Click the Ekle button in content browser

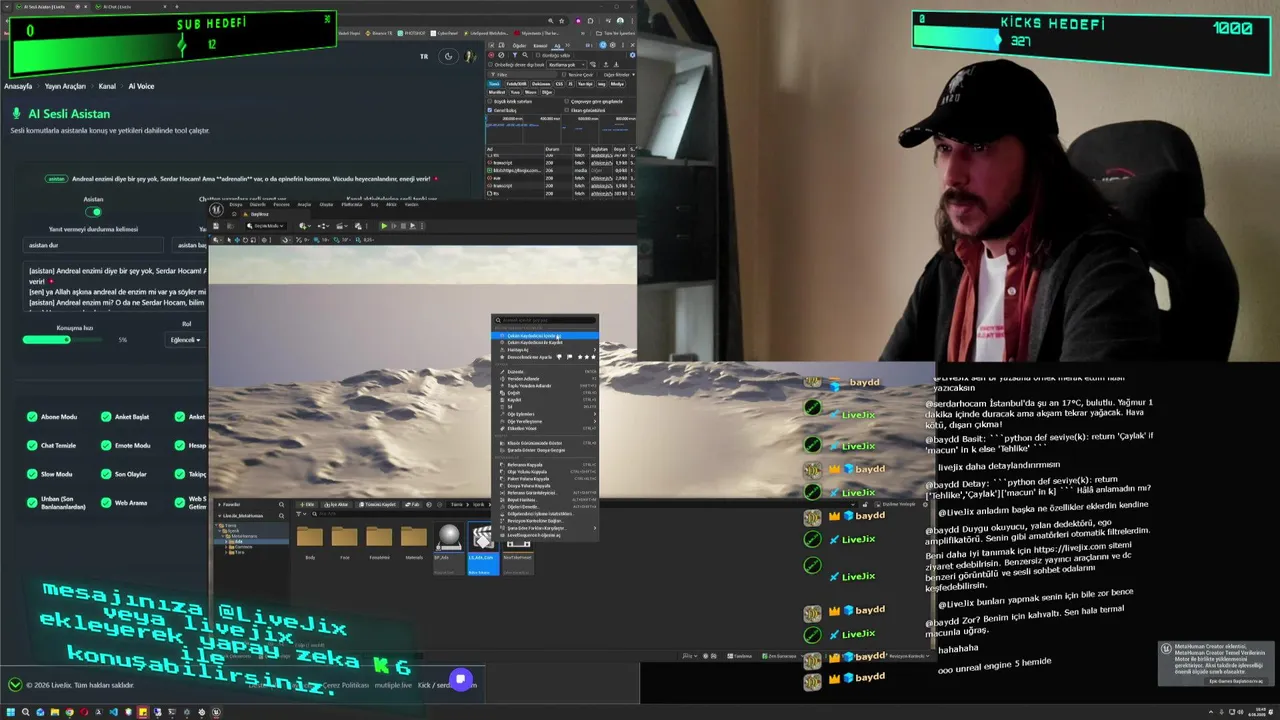(306, 504)
